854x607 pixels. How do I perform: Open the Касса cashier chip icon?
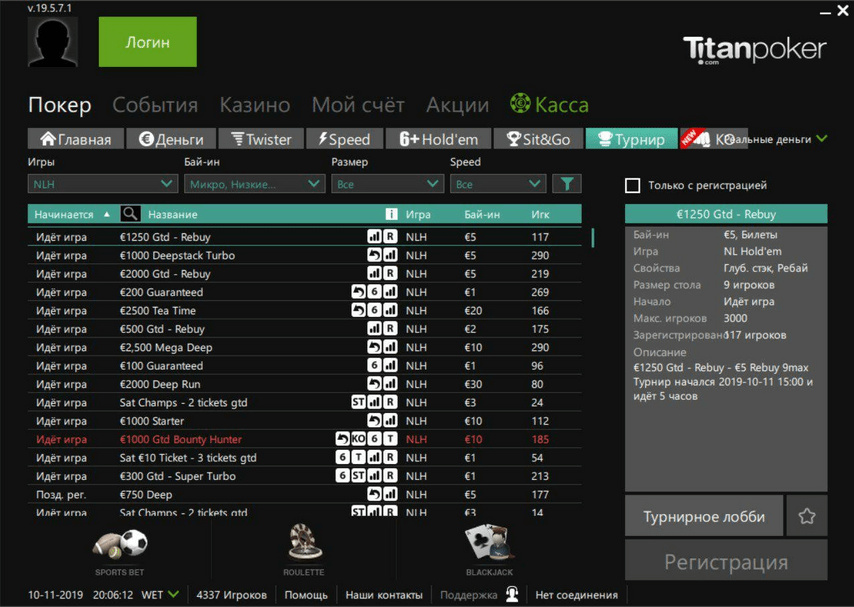[520, 103]
